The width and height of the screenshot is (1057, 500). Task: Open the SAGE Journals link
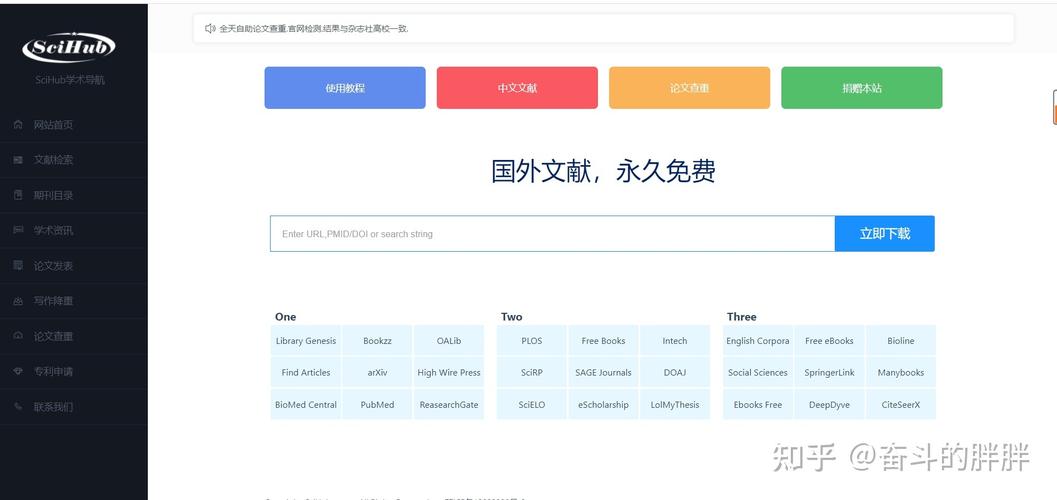tap(603, 373)
